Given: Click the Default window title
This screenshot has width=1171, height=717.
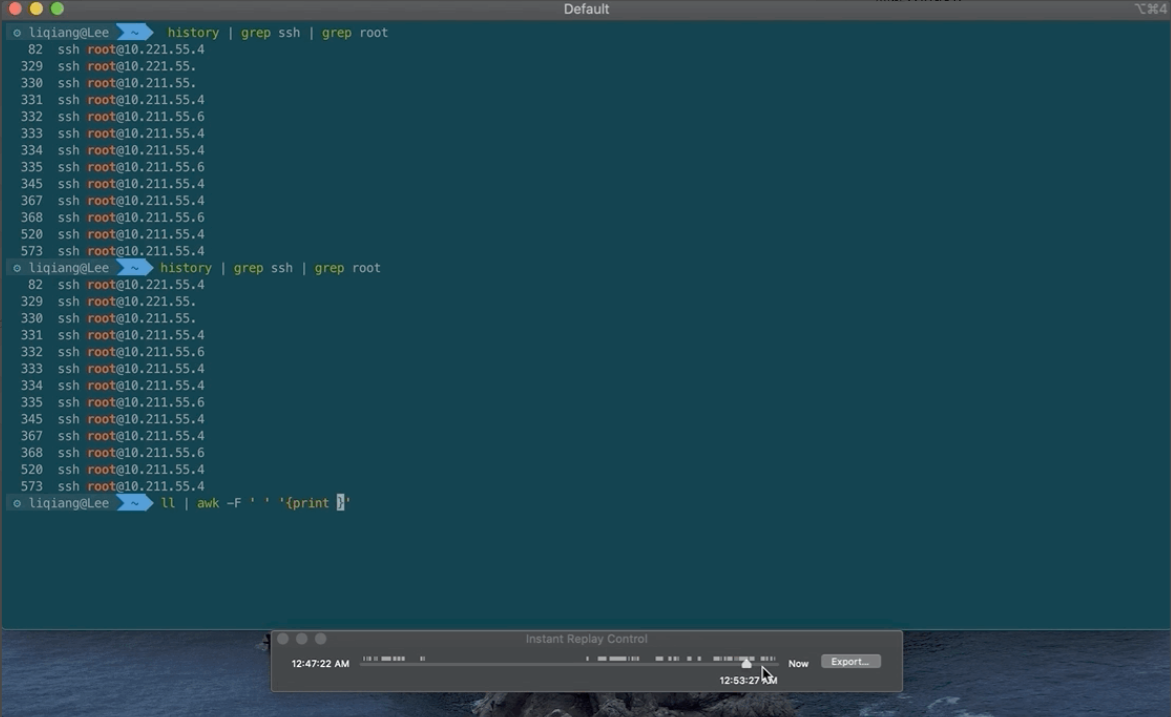Looking at the screenshot, I should 586,9.
